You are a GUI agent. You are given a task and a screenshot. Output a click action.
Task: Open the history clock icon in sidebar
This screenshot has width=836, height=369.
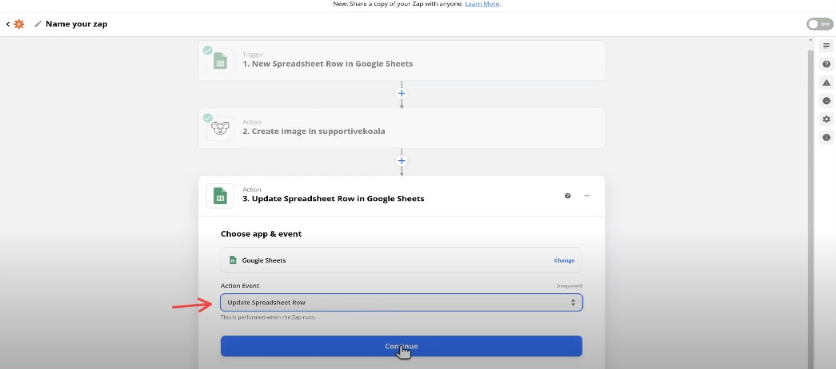pyautogui.click(x=826, y=101)
